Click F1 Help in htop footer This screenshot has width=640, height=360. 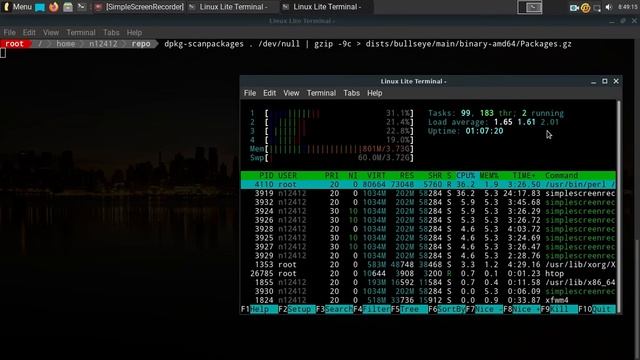259,309
